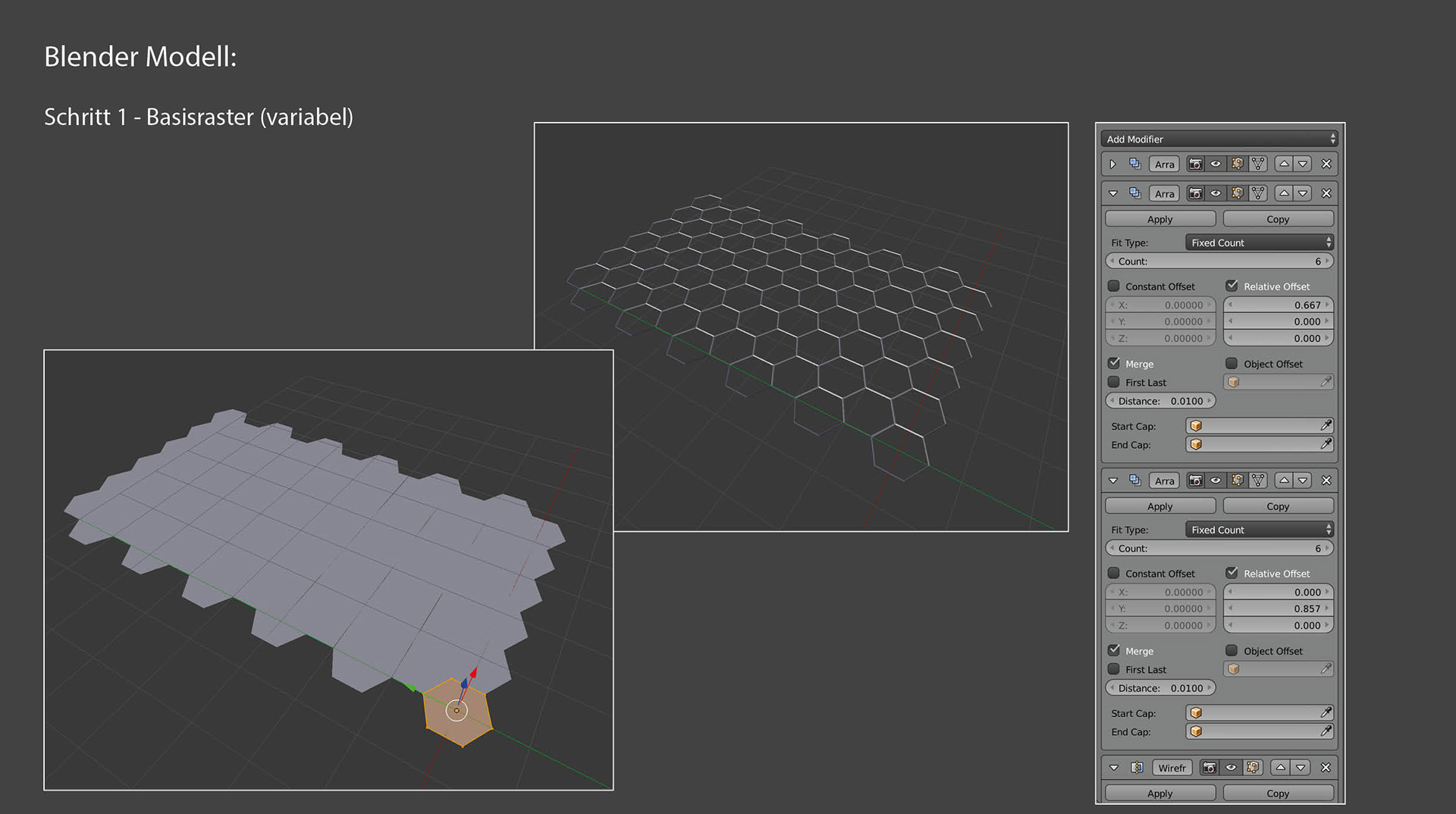Open Fit Type dropdown of 0.857 Array

tap(1259, 530)
